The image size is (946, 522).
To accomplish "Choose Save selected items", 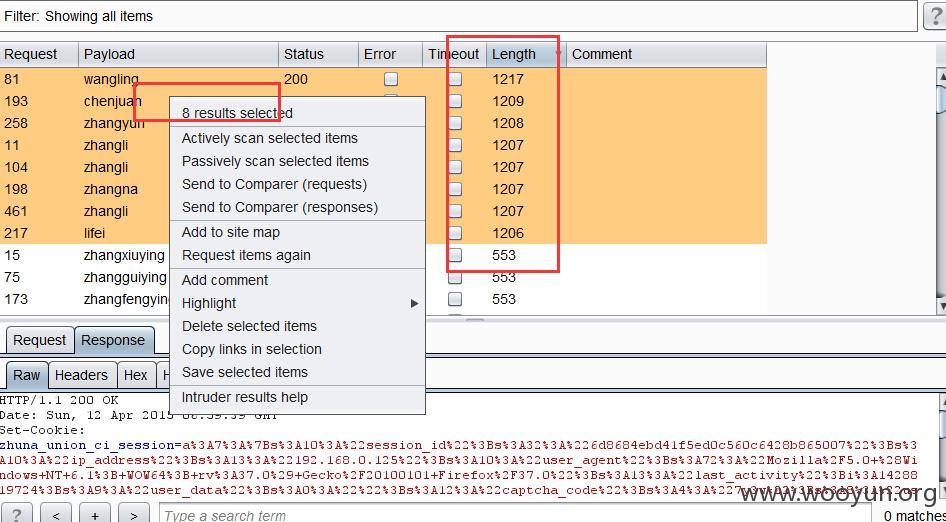I will pos(297,372).
